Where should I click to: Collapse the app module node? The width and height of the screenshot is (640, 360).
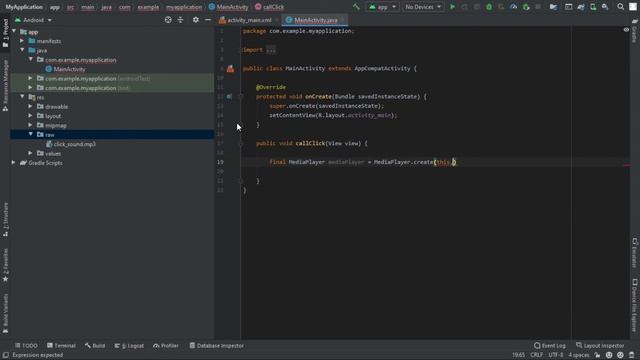[x=14, y=31]
